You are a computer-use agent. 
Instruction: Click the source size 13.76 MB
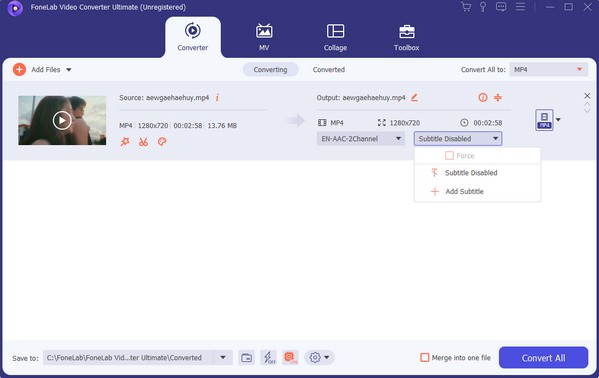(222, 126)
